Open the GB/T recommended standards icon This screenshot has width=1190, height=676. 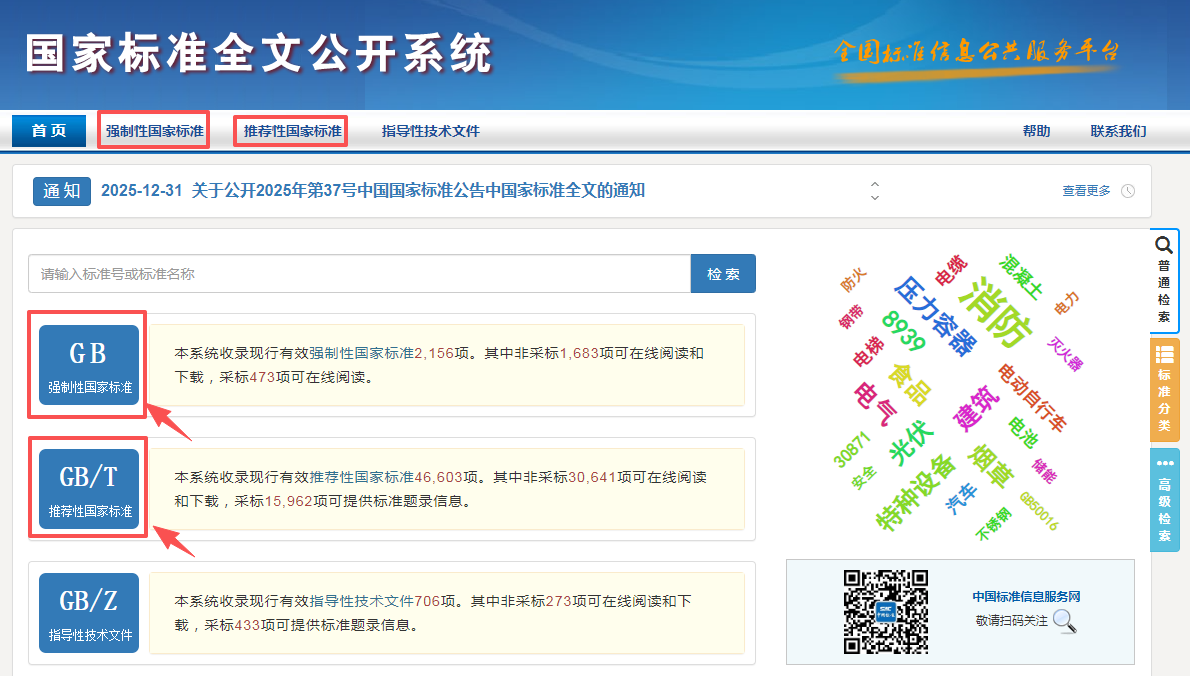pos(89,488)
